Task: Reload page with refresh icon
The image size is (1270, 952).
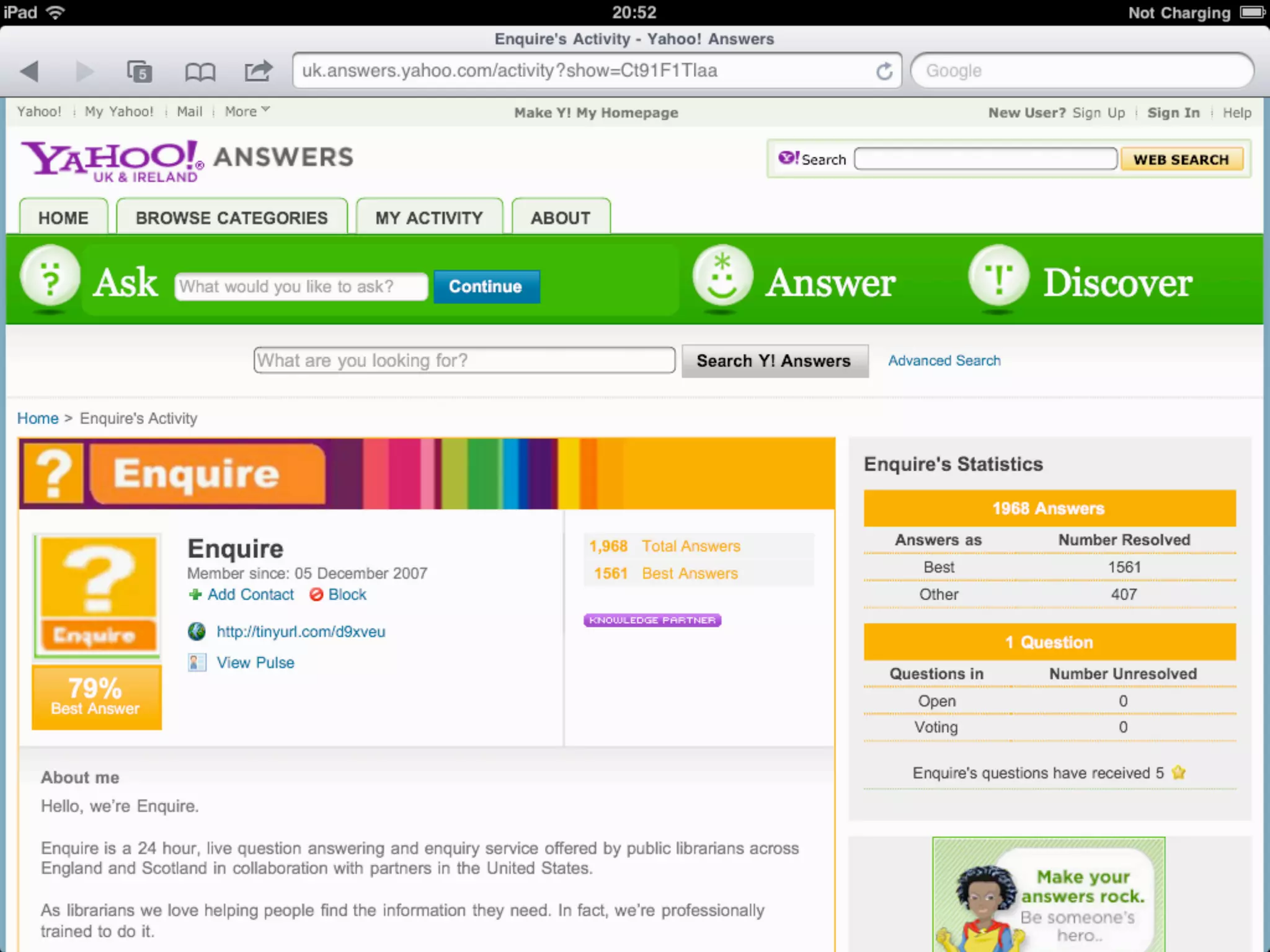Action: (884, 71)
